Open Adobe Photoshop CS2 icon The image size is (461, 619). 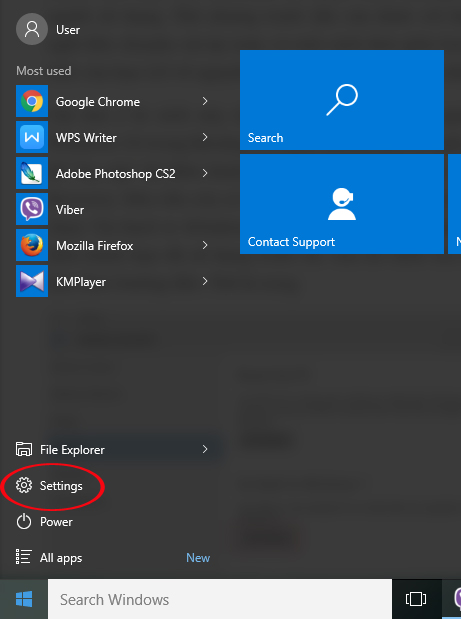(x=32, y=173)
